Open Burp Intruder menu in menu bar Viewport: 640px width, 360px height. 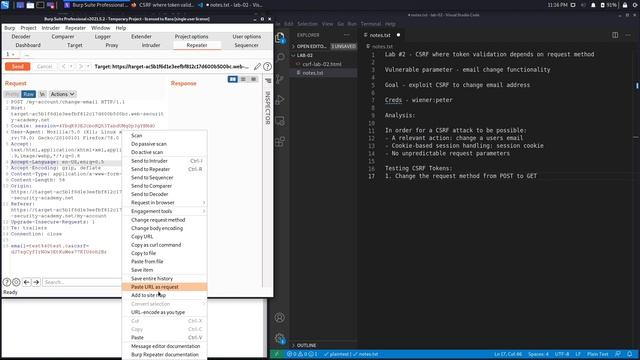[51, 28]
